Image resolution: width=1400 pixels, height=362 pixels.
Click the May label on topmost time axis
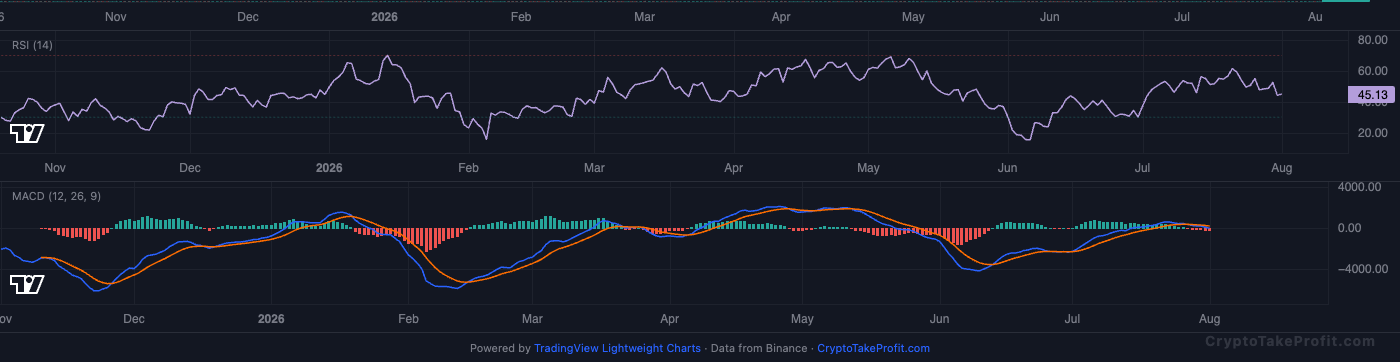pos(913,17)
